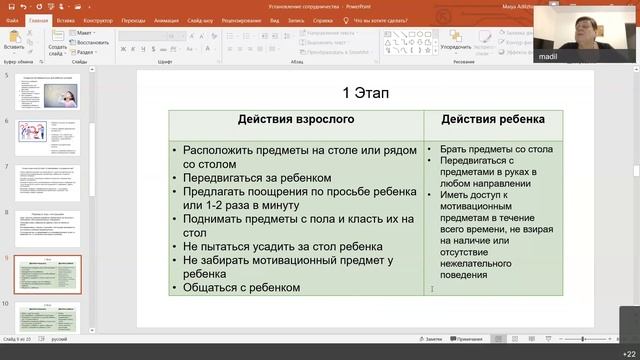Viewport: 640px width, 360px height.
Task: Switch to the Анимация tab
Action: (166, 20)
